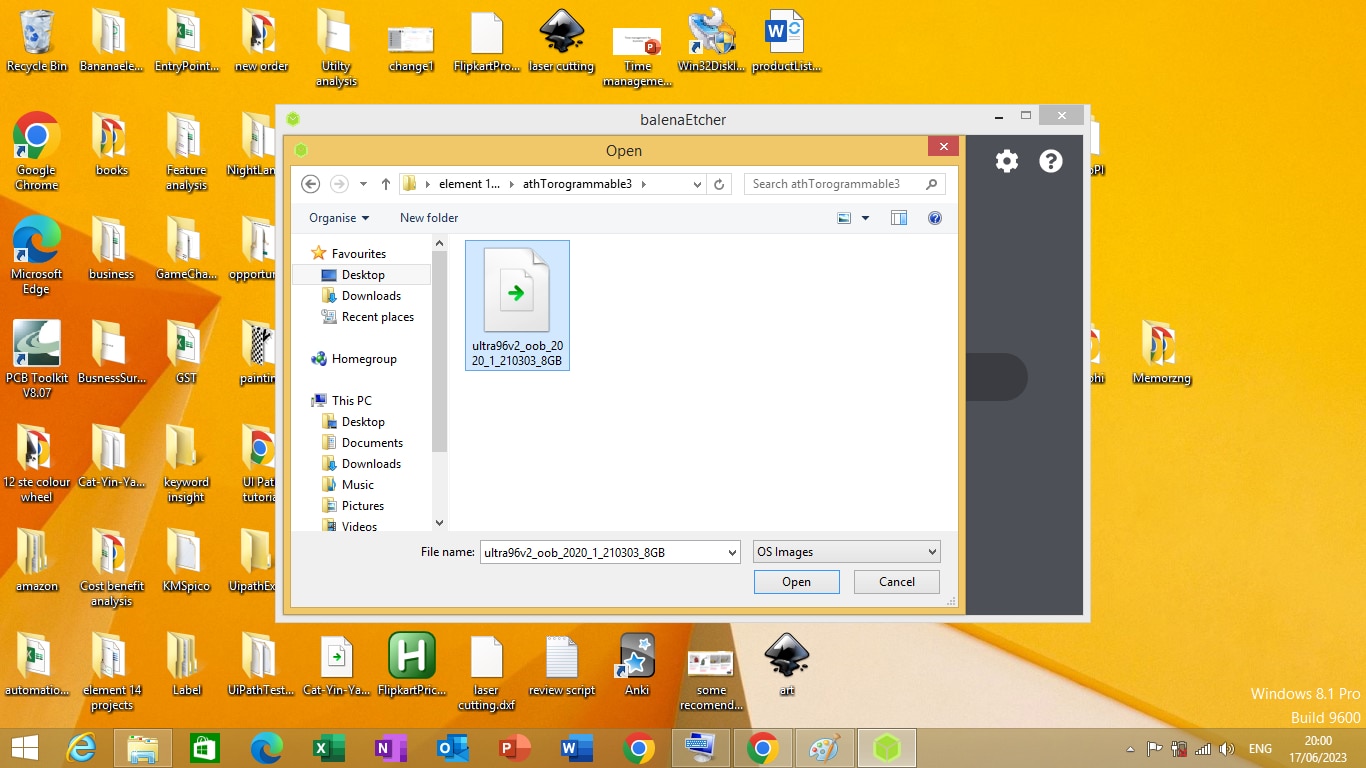Open balenaEtcher settings gear icon

(1006, 161)
